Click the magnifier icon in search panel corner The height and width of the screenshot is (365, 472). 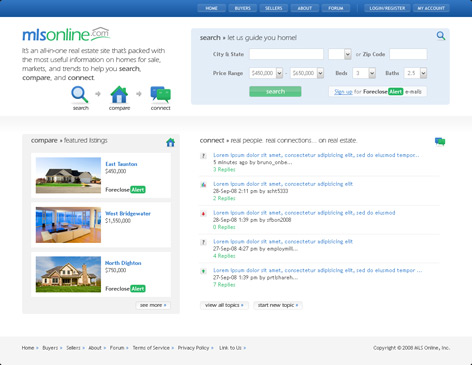441,36
